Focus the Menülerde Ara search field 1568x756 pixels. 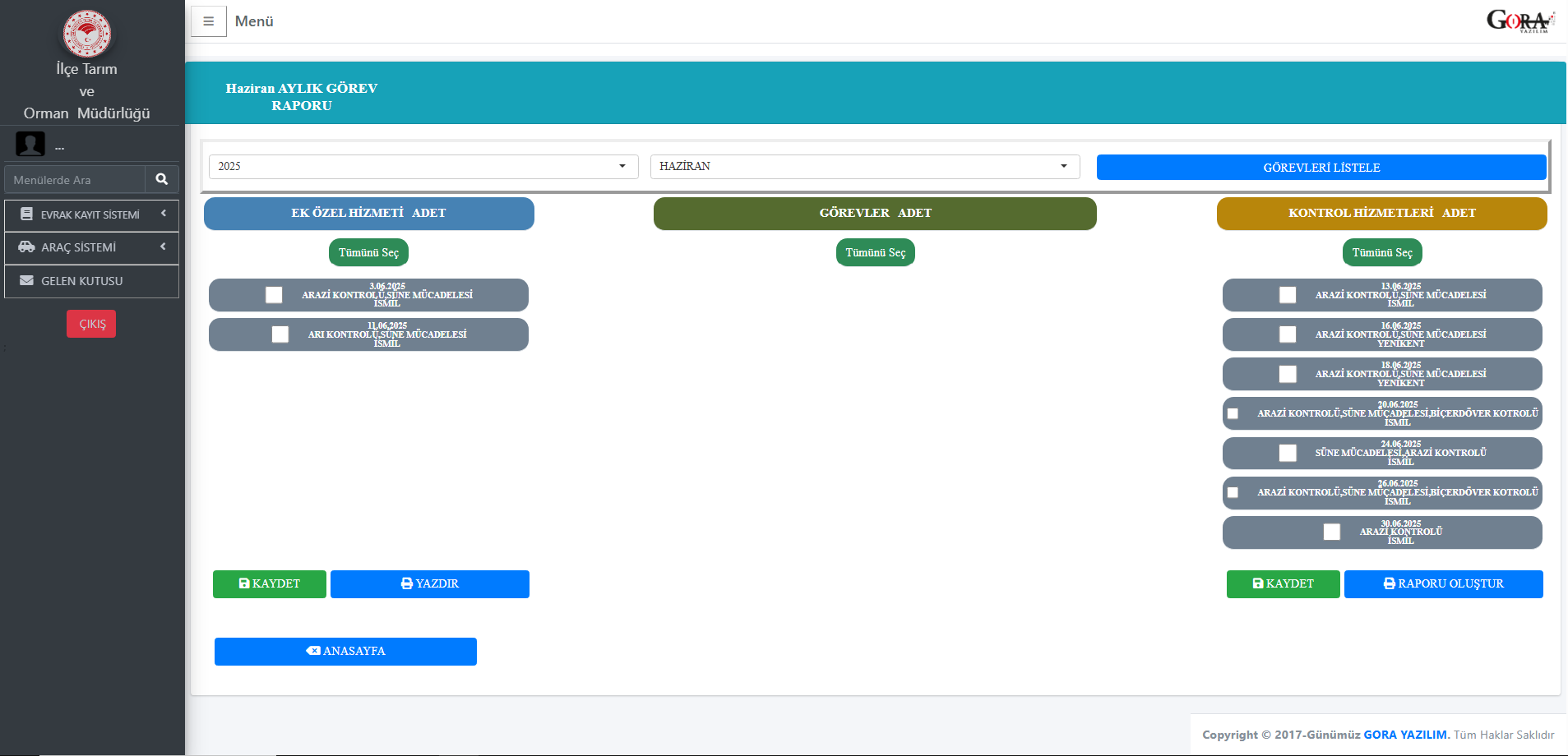76,180
